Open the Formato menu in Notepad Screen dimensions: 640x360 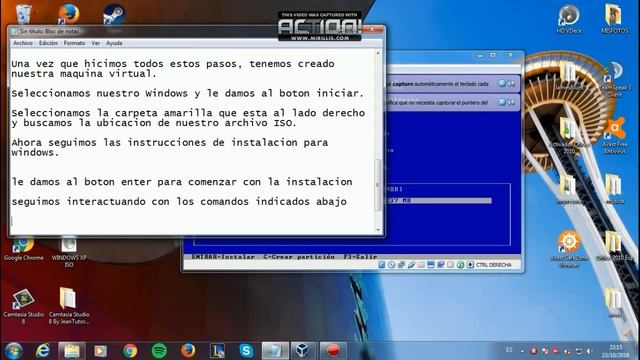pos(74,43)
